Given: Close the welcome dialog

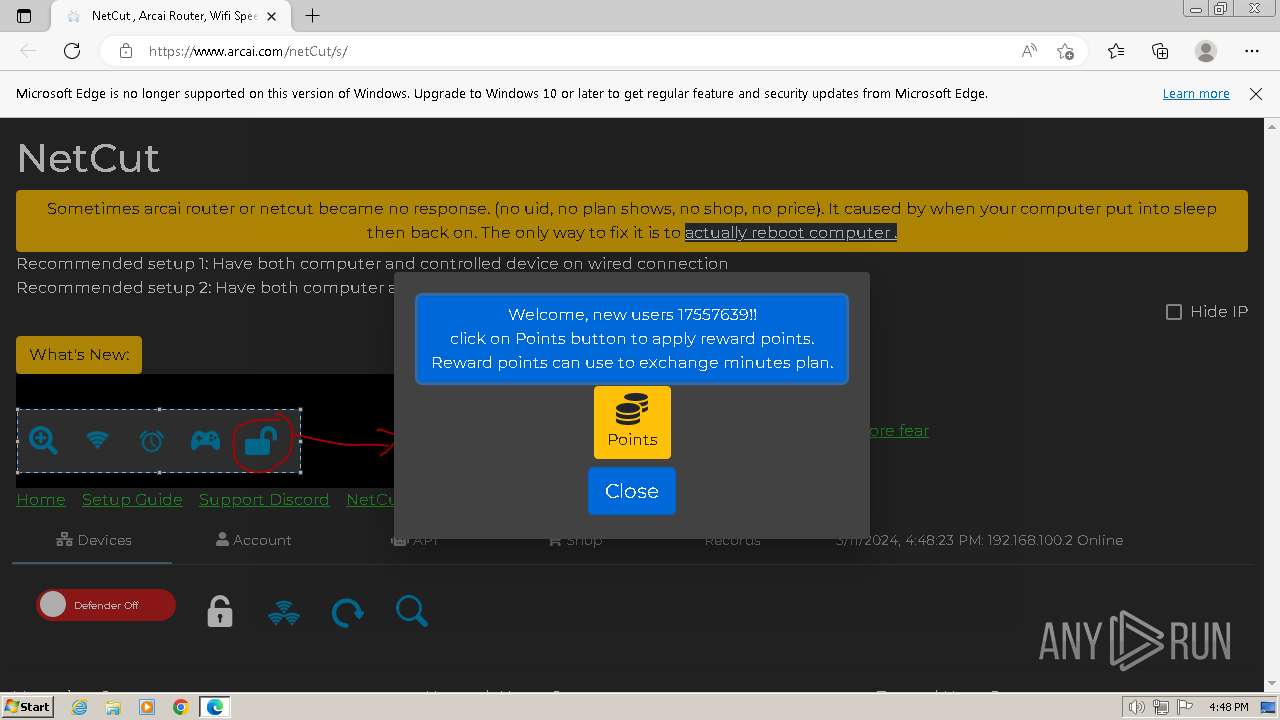Looking at the screenshot, I should tap(632, 491).
